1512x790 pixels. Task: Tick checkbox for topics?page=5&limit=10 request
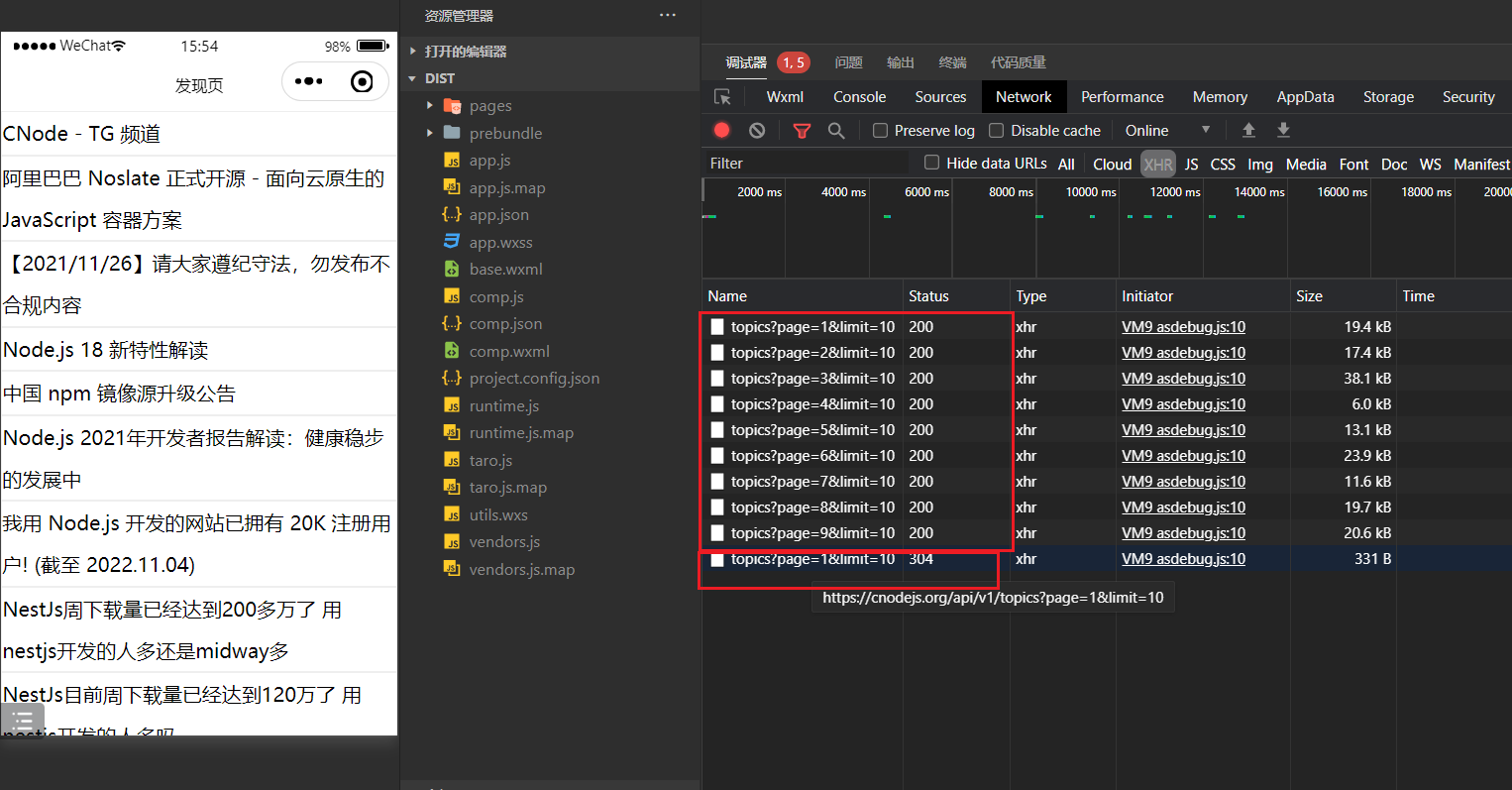pos(717,429)
